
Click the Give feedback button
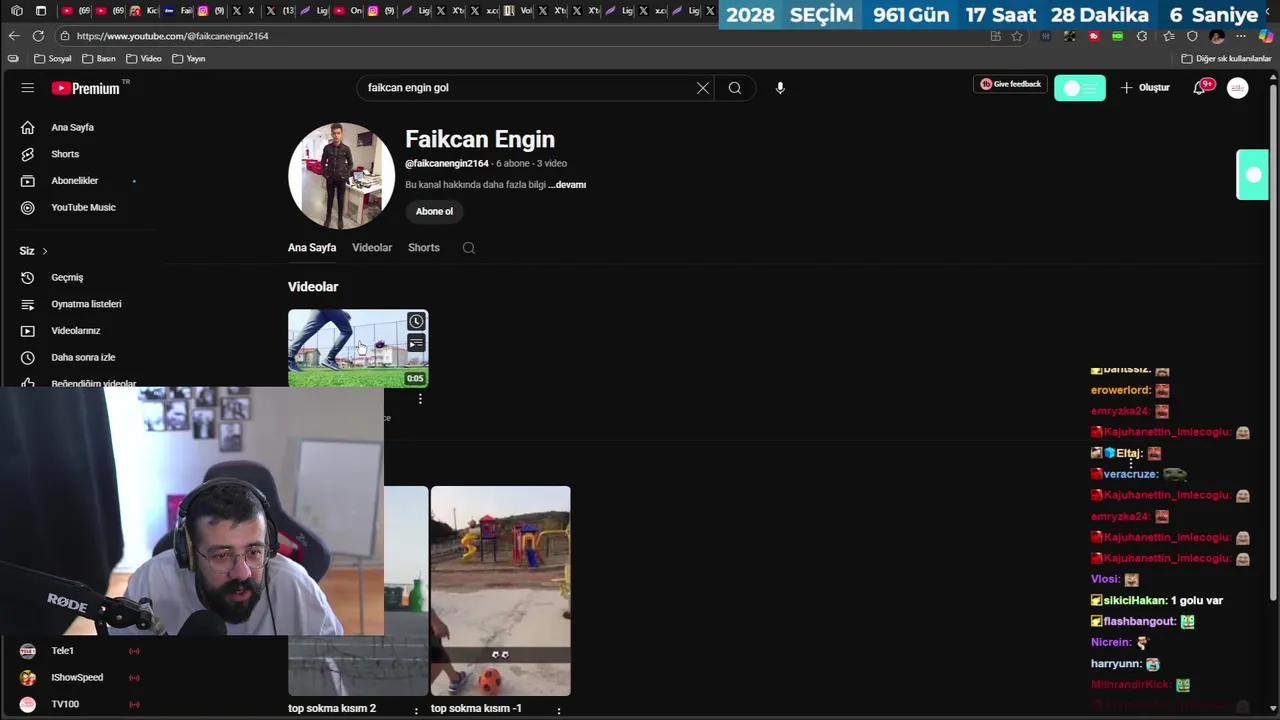coord(1010,85)
